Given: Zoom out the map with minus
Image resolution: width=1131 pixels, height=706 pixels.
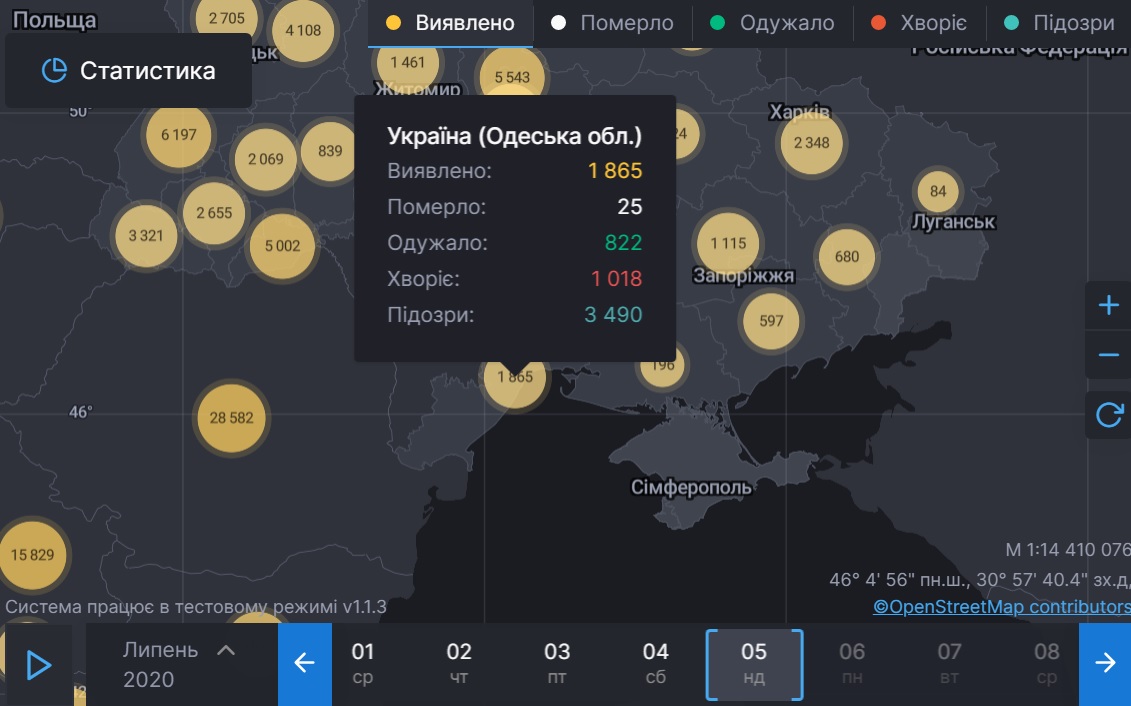Looking at the screenshot, I should pos(1108,355).
